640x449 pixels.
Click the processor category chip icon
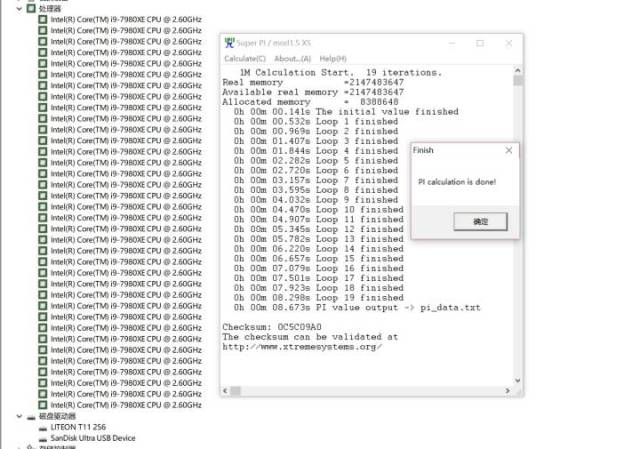point(31,8)
